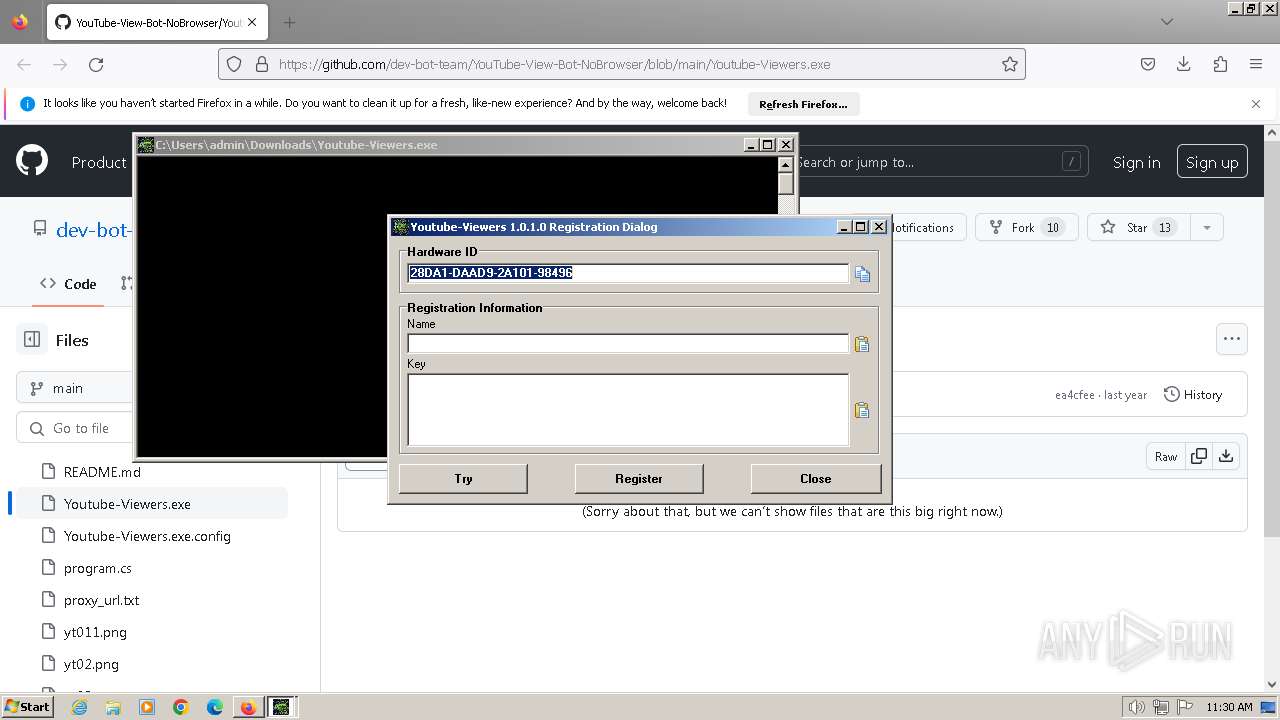Click Sign in link on GitHub
The image size is (1280, 720).
(1136, 162)
